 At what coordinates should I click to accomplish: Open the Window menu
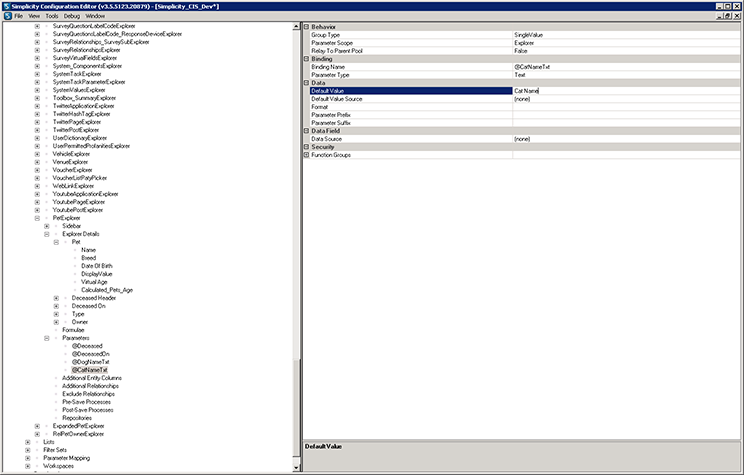[95, 16]
